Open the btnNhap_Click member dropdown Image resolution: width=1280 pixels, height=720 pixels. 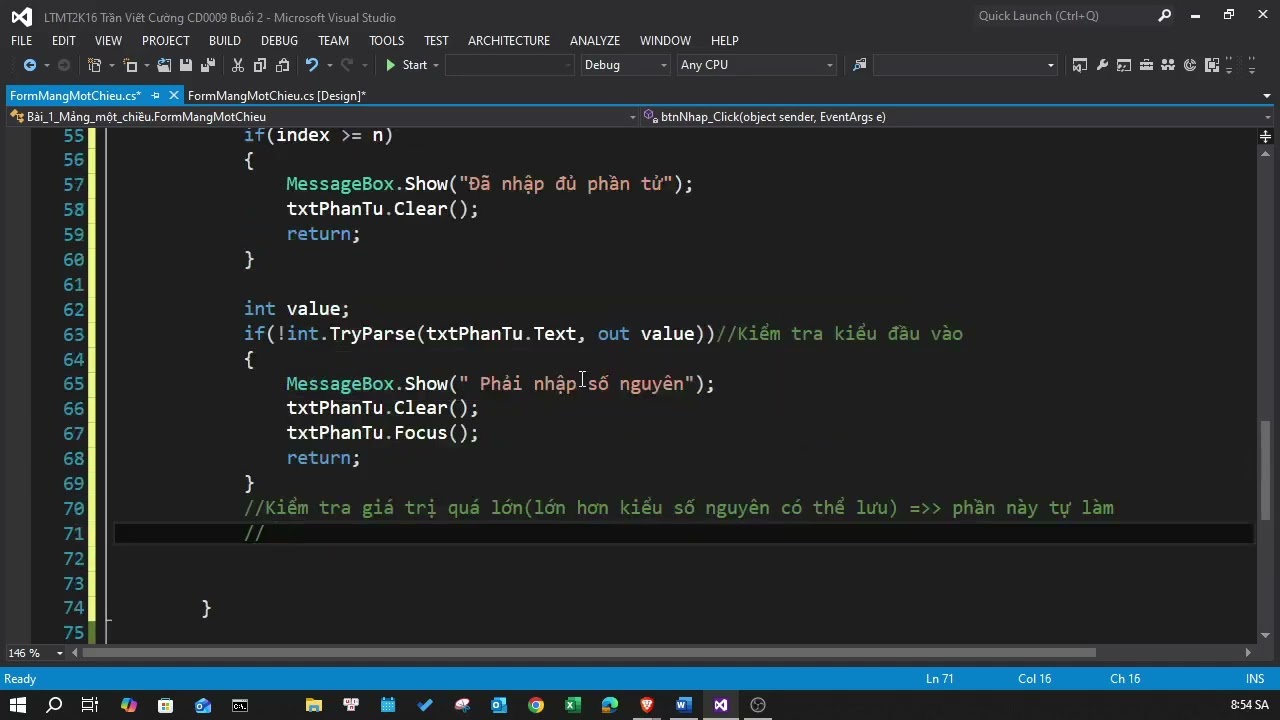[957, 117]
